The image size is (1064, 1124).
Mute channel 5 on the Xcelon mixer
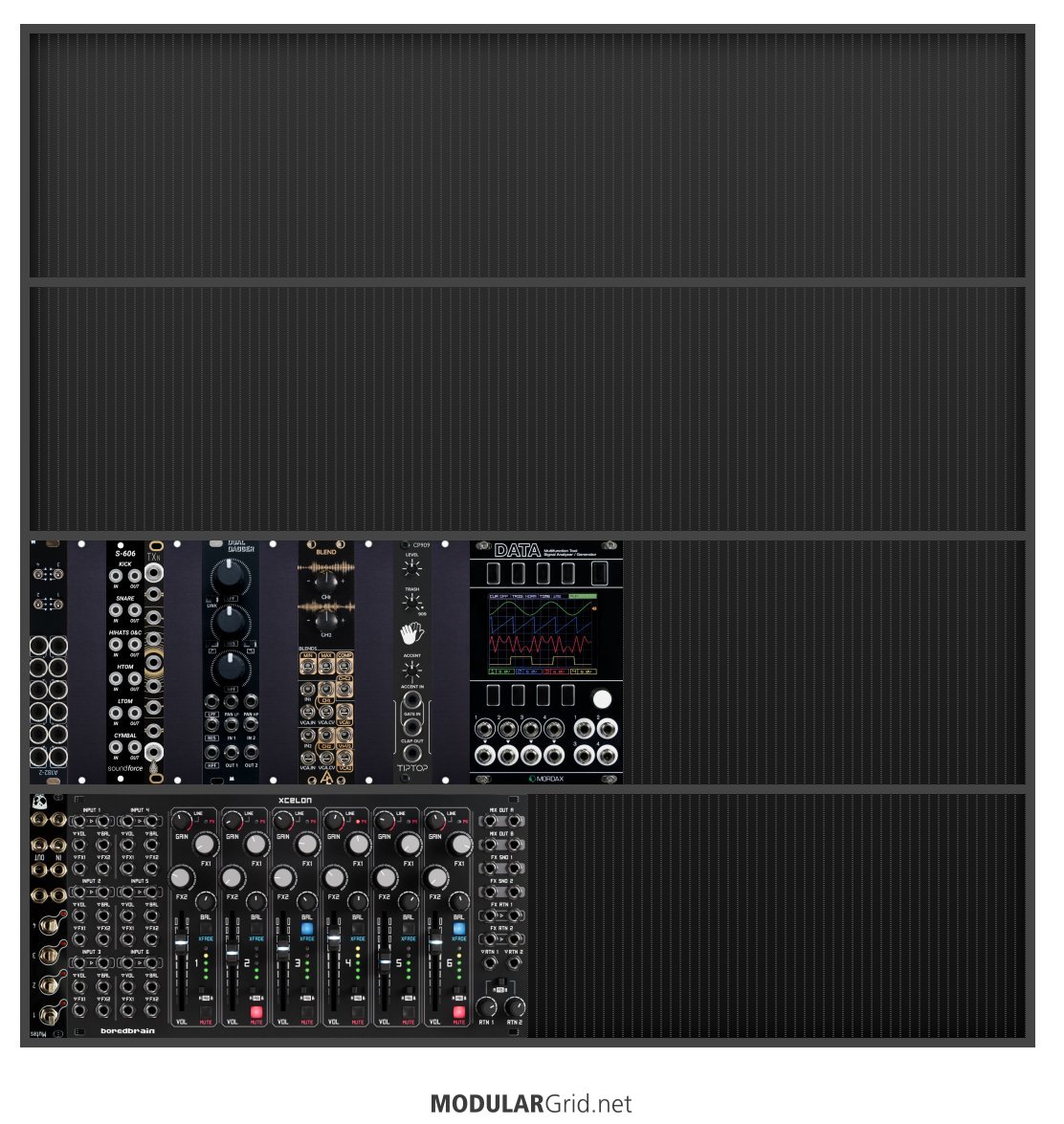pos(409,1012)
